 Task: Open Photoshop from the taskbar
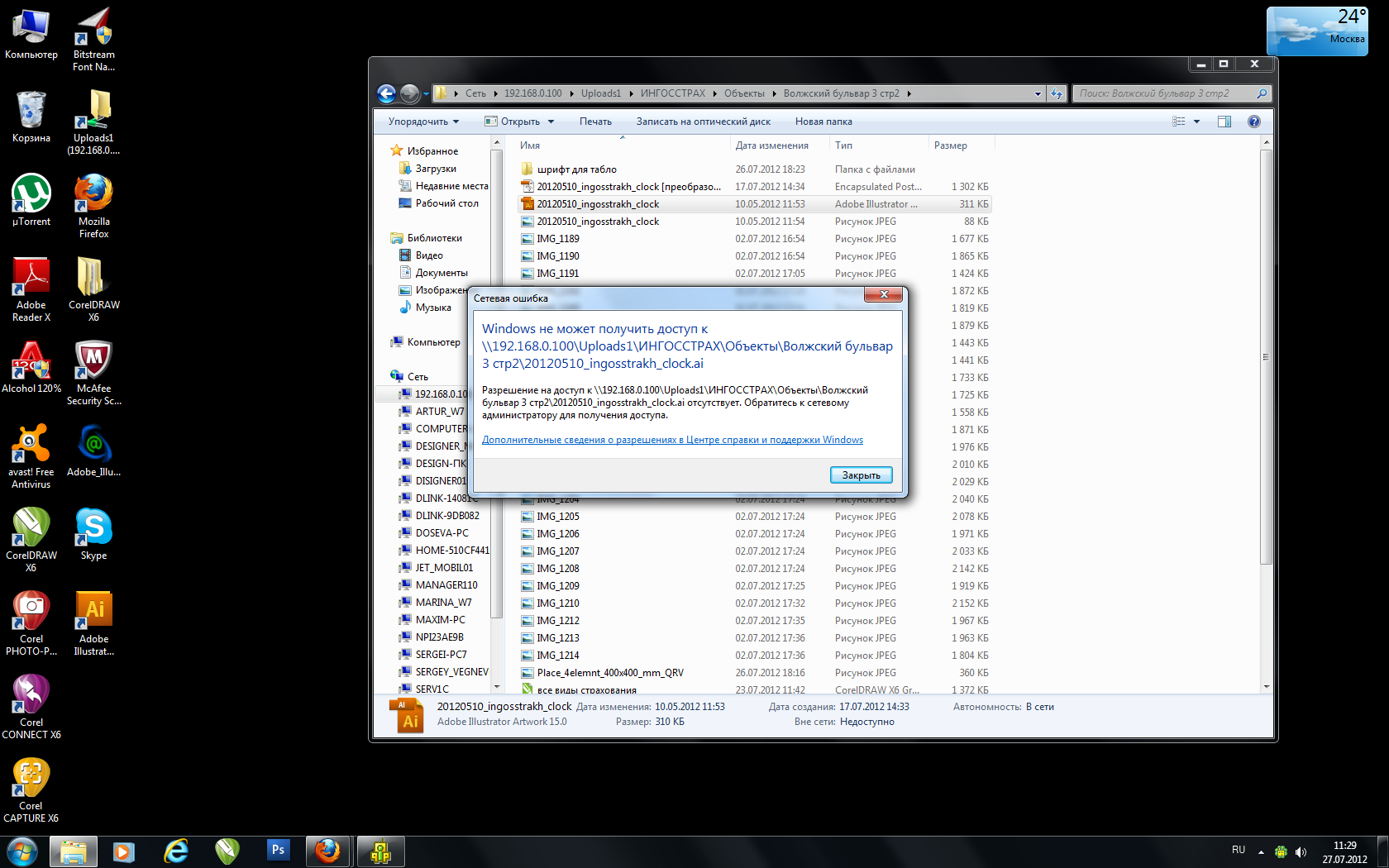point(278,851)
